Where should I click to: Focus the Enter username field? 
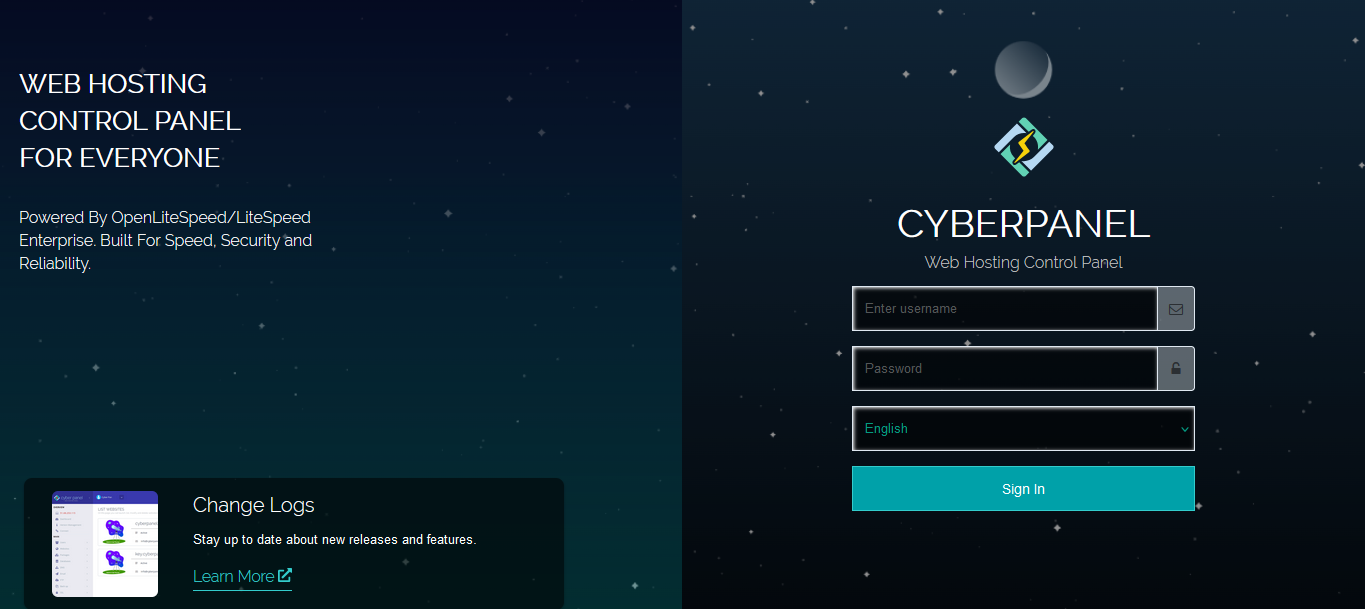click(1005, 309)
